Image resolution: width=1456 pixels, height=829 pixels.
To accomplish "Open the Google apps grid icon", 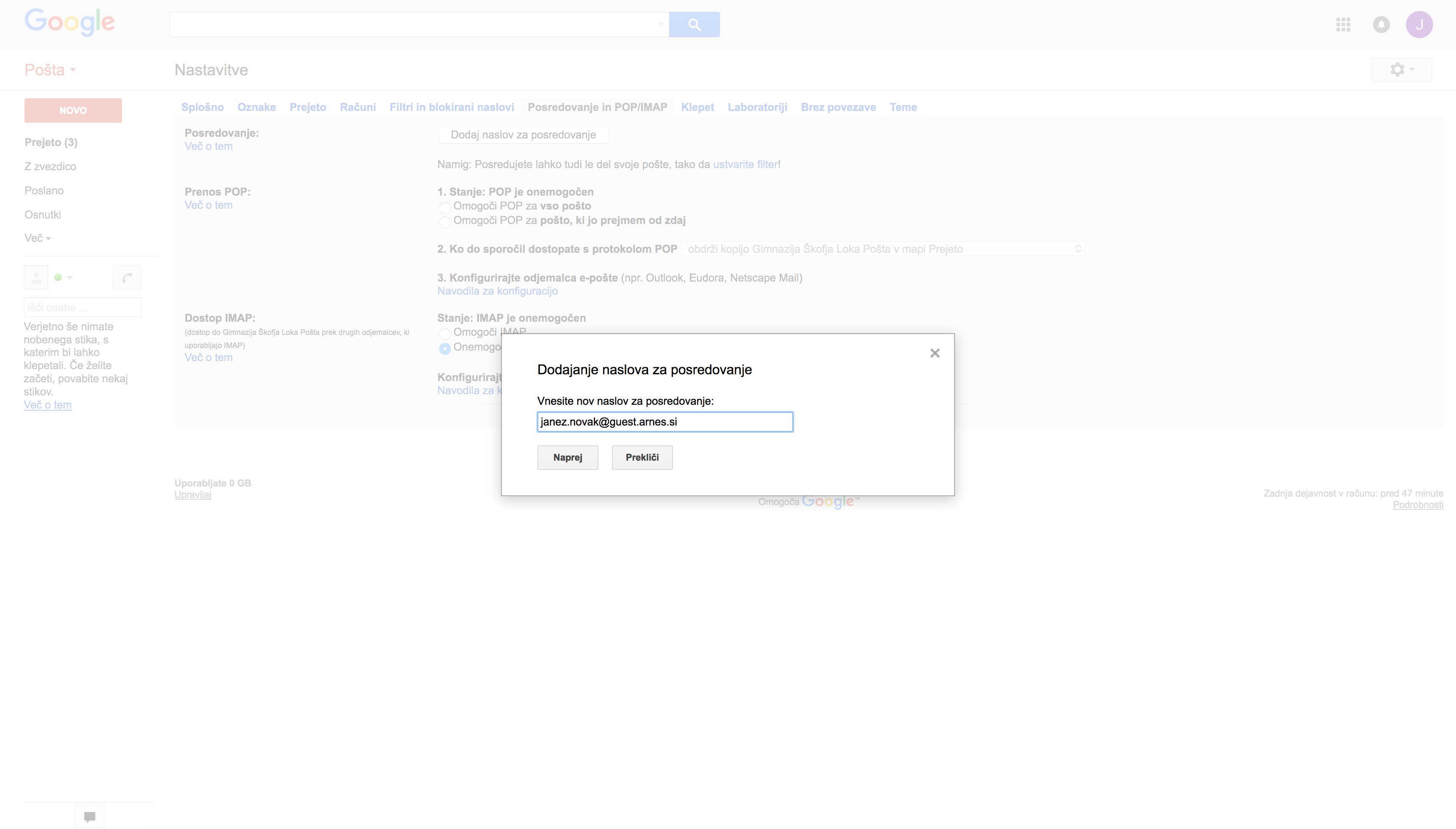I will coord(1343,25).
